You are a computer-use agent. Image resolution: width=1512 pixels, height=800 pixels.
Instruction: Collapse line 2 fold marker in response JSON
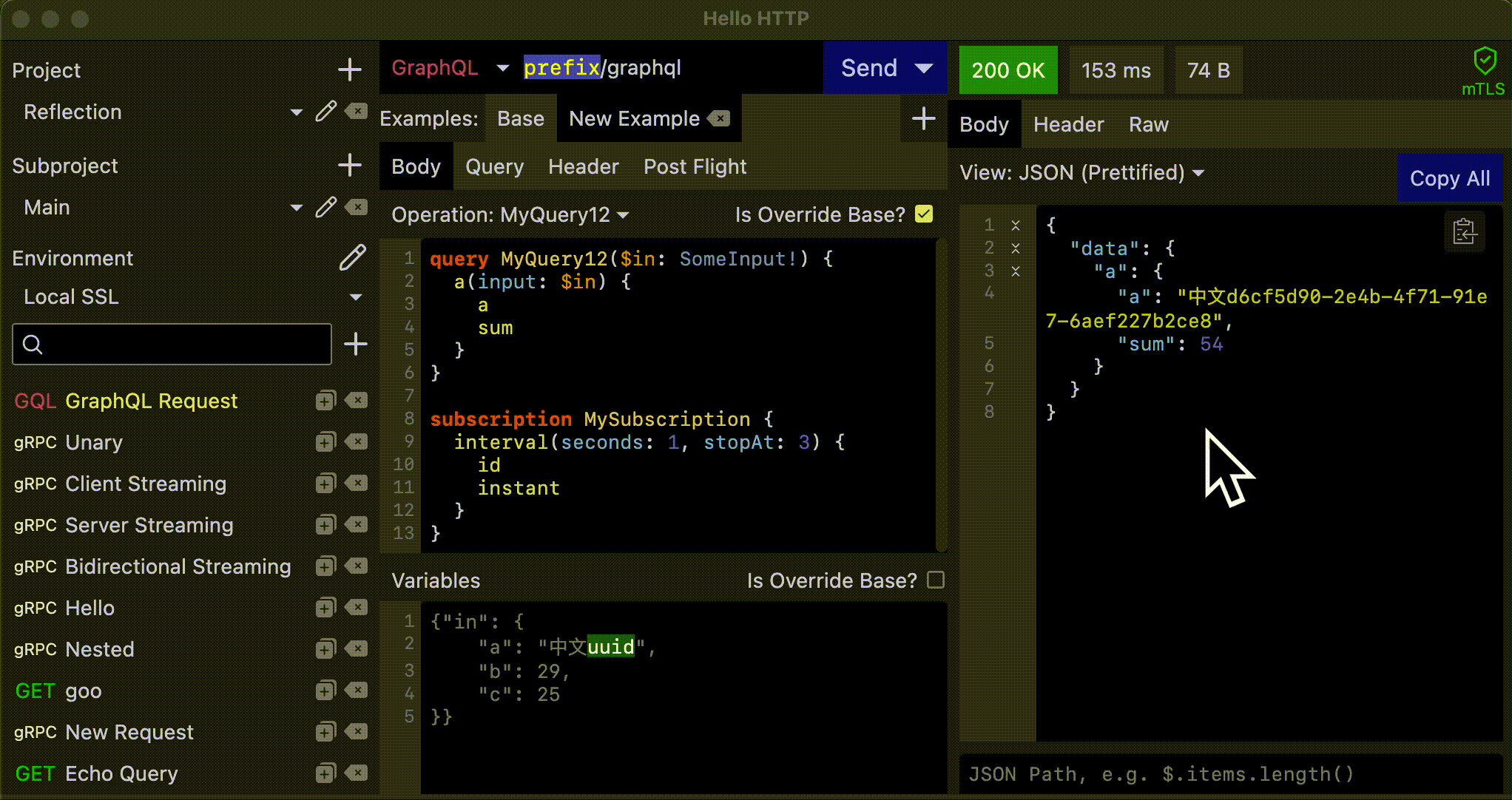pos(1016,248)
